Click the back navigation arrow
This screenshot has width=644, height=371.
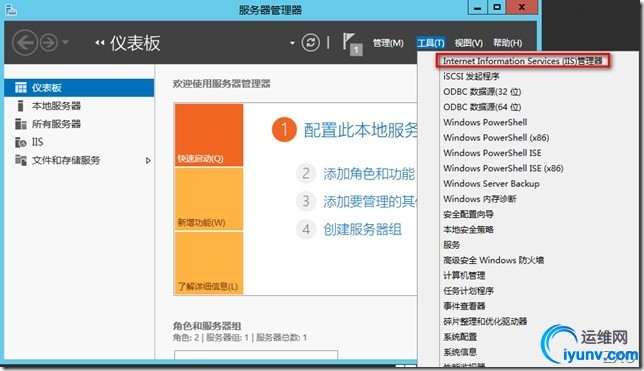25,43
